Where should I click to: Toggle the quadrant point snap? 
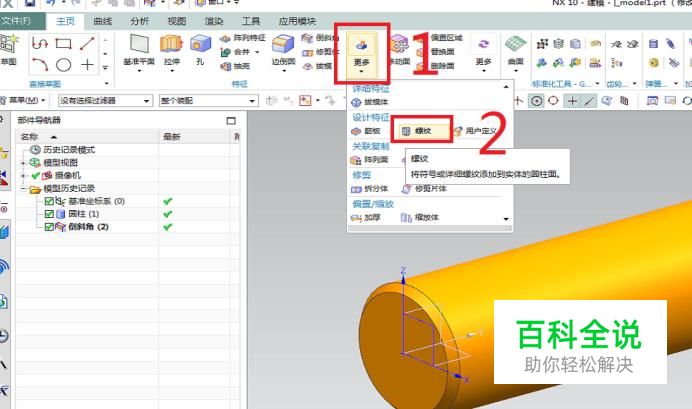click(553, 101)
